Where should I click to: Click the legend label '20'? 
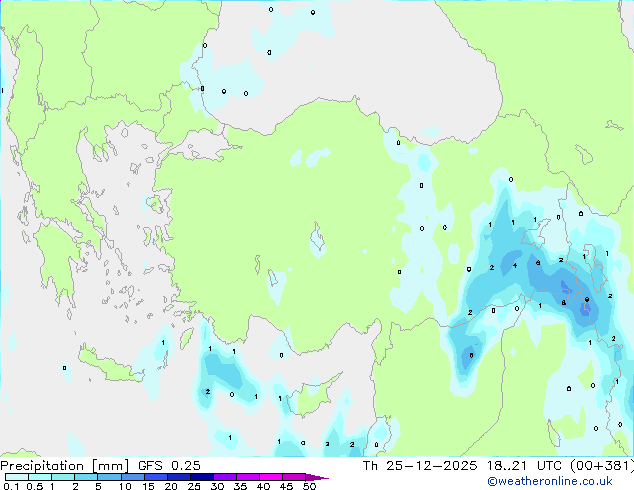[171, 486]
